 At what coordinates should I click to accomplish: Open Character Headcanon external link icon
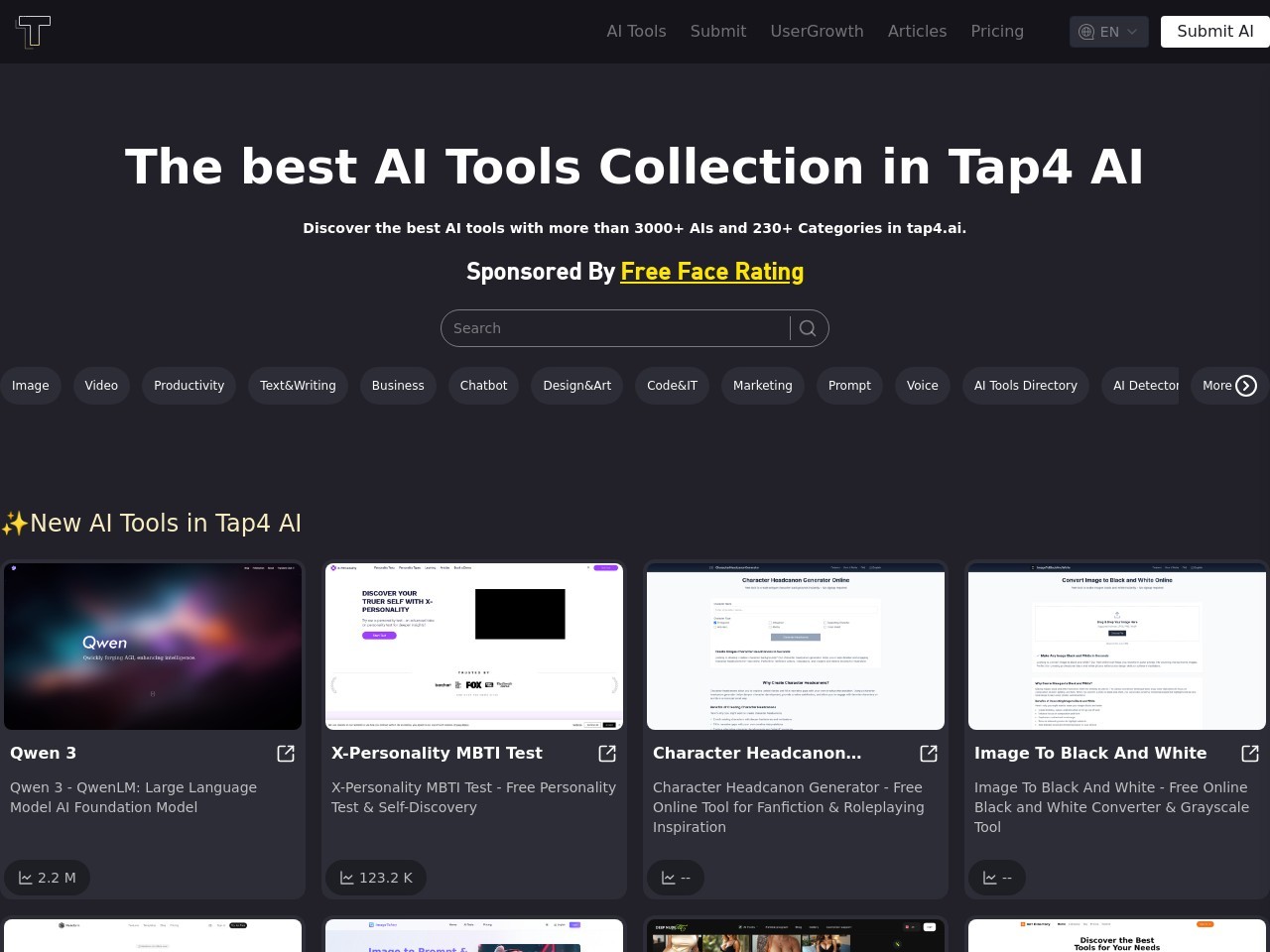click(929, 754)
